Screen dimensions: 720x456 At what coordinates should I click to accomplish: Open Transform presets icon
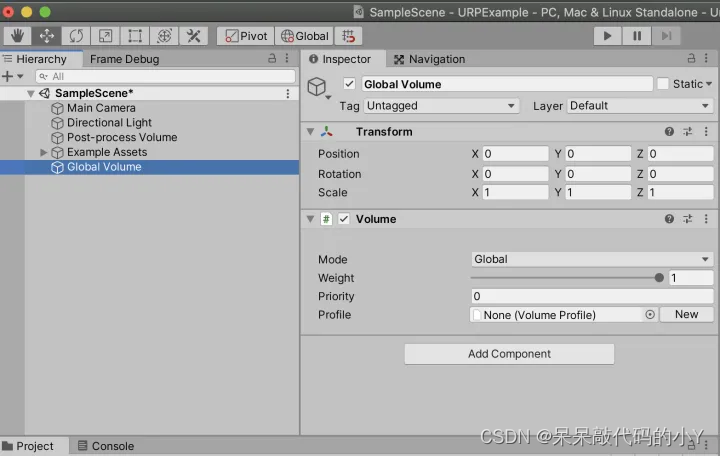687,132
